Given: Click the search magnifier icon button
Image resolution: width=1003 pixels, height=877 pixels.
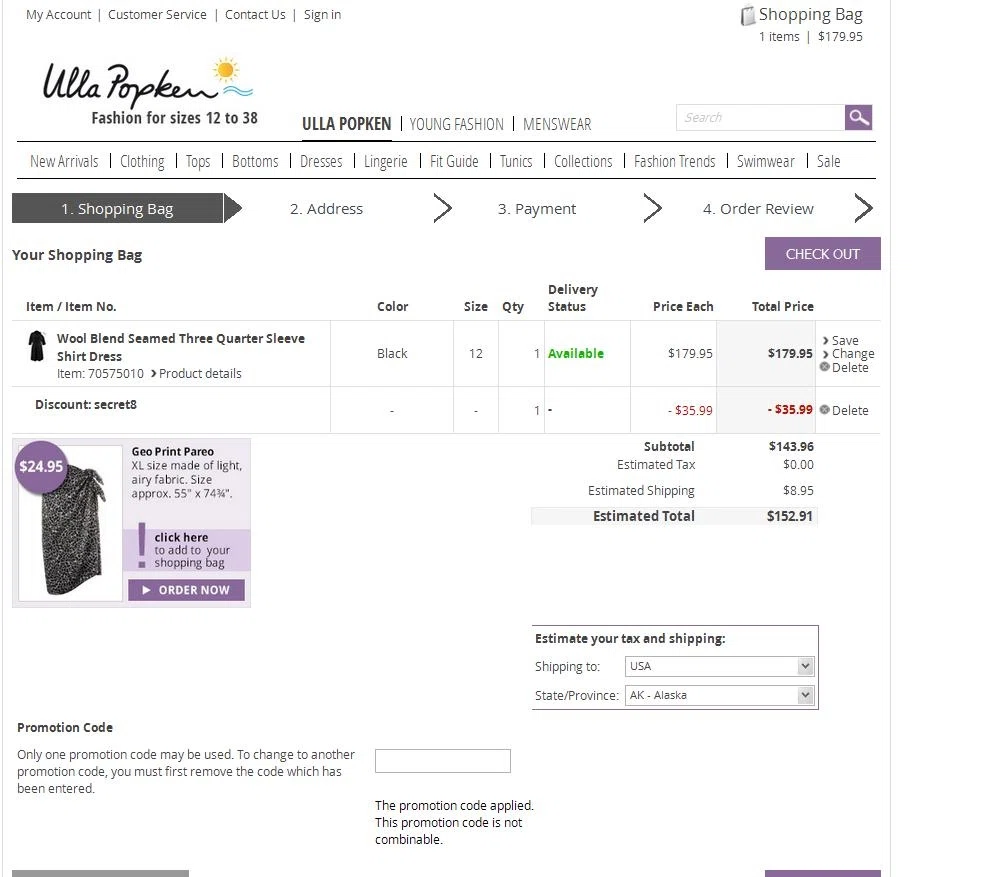Looking at the screenshot, I should tap(858, 118).
